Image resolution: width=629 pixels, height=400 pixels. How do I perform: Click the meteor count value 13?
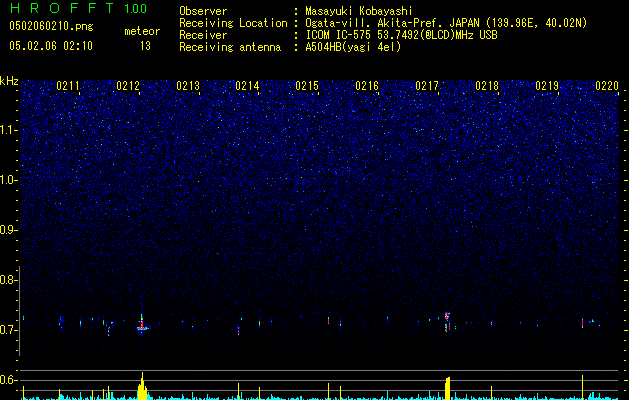click(x=145, y=46)
